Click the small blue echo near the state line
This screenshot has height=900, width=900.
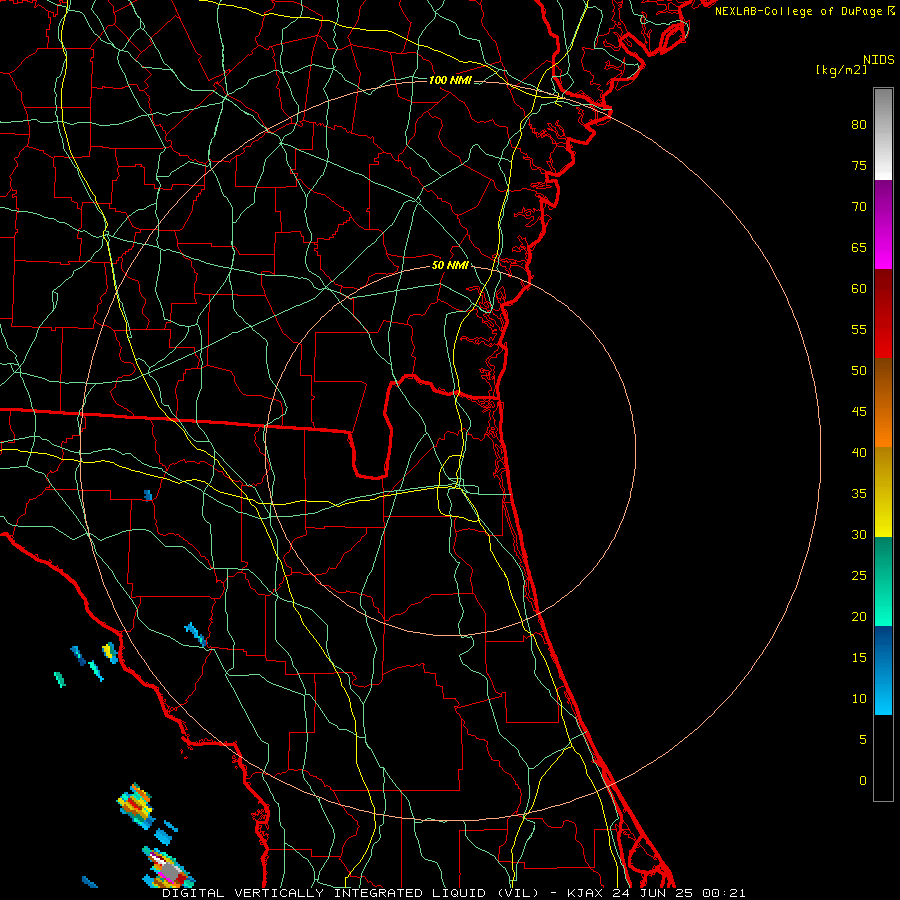(148, 495)
